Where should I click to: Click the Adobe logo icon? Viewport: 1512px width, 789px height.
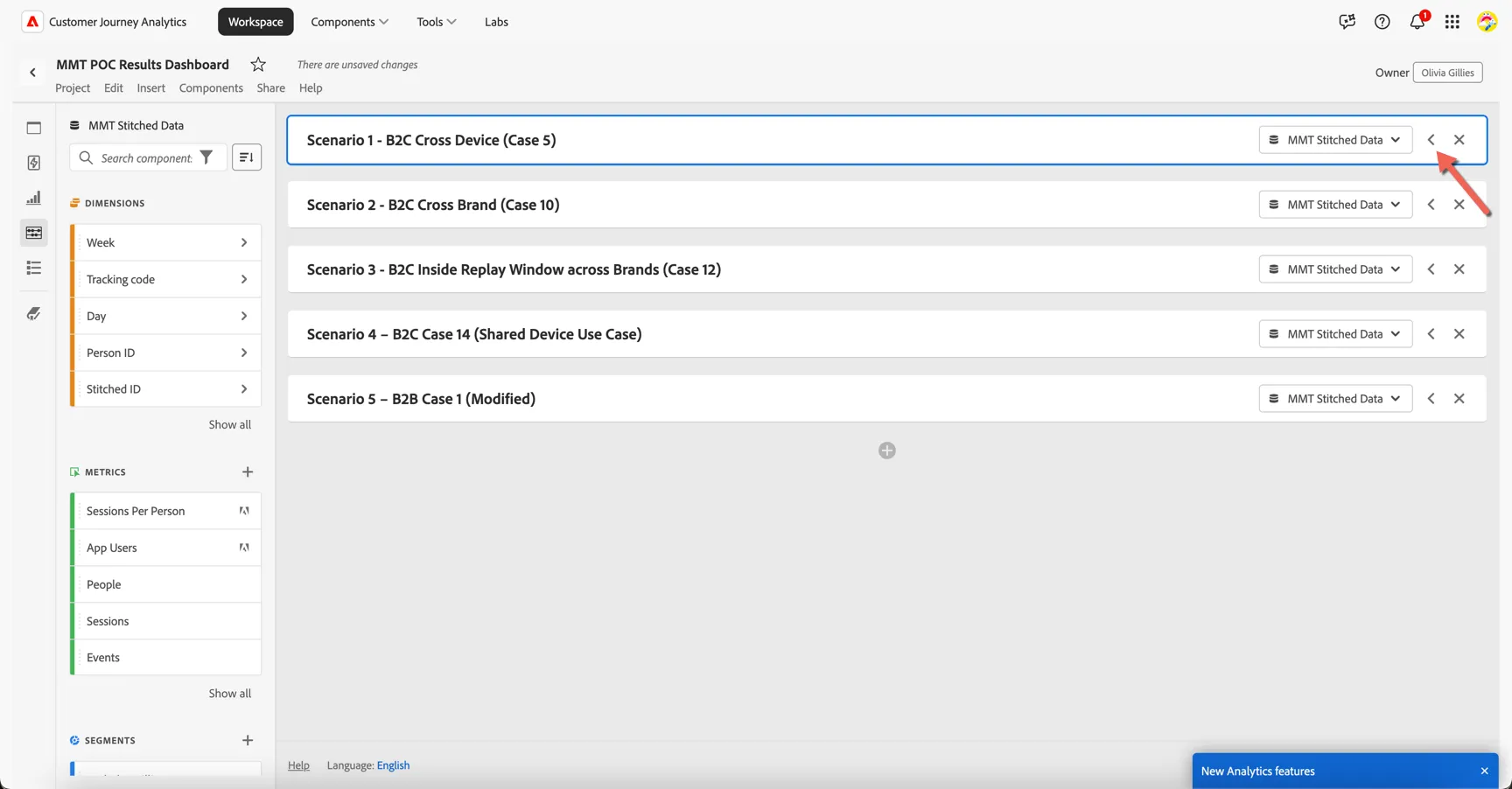click(32, 22)
